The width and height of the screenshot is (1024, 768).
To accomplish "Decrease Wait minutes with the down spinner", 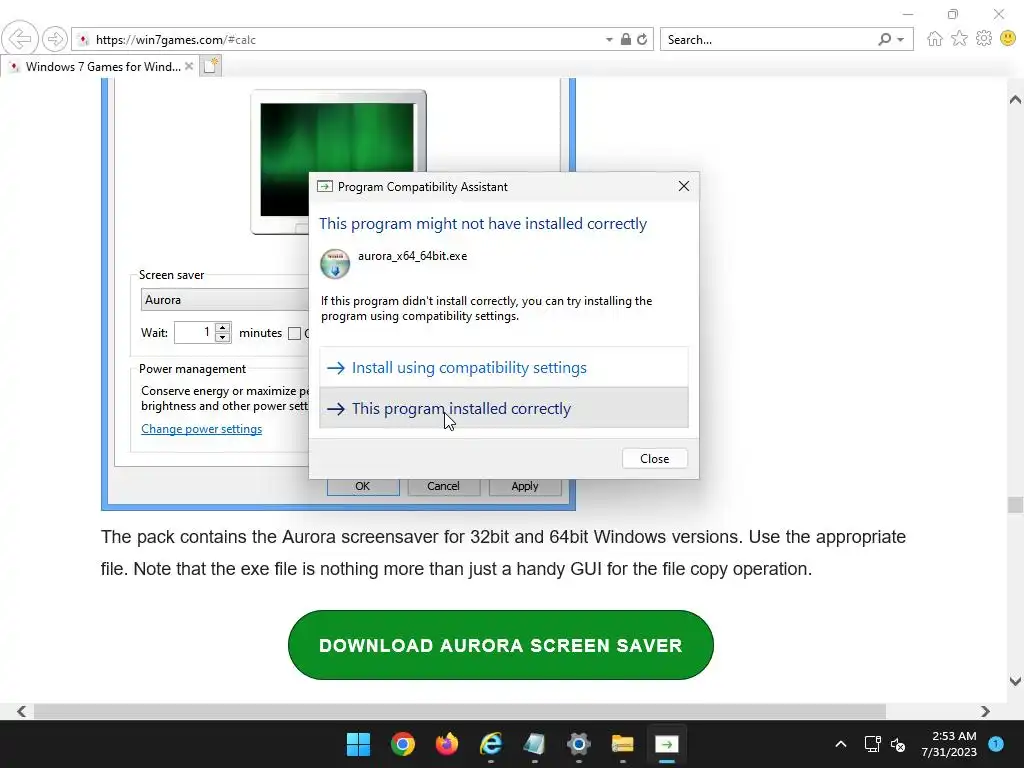I will click(223, 338).
